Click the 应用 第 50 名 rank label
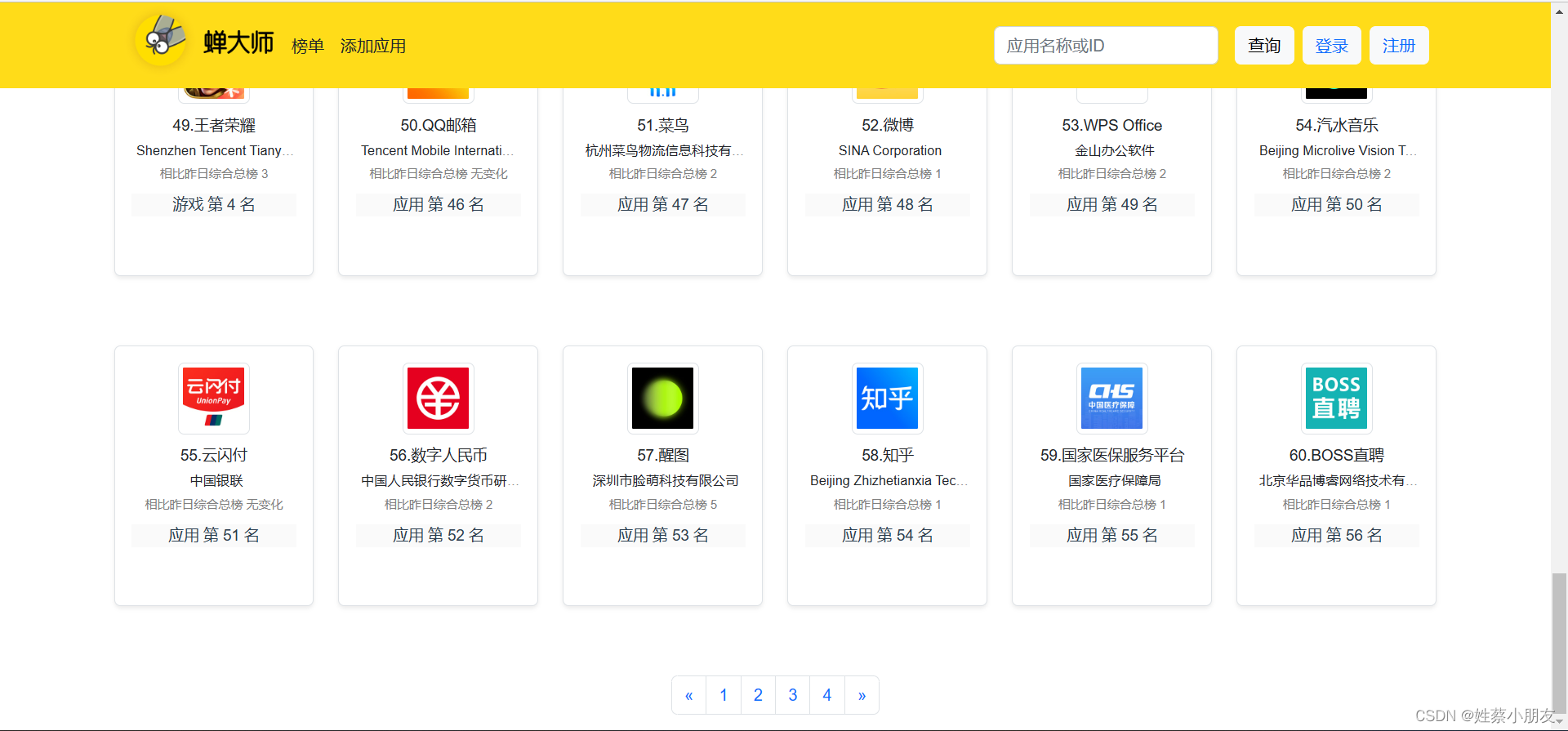 click(x=1337, y=204)
